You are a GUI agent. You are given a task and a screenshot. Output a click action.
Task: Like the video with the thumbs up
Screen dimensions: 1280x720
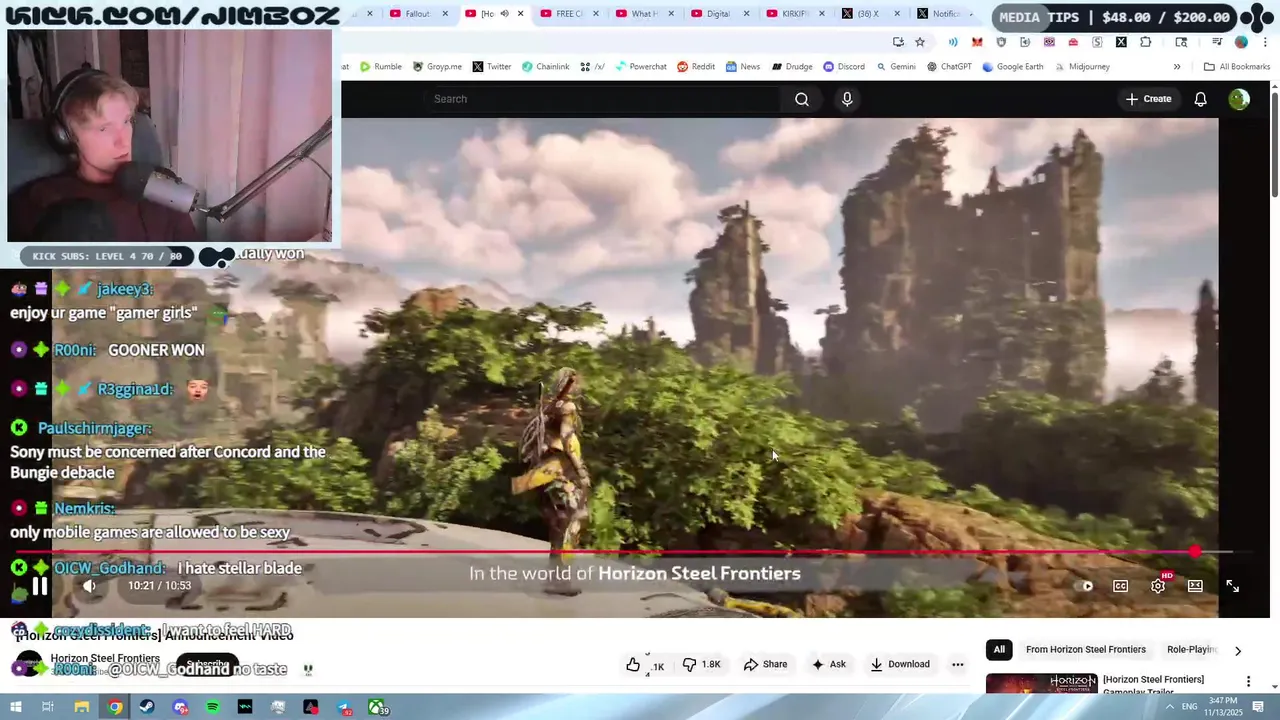point(645,664)
